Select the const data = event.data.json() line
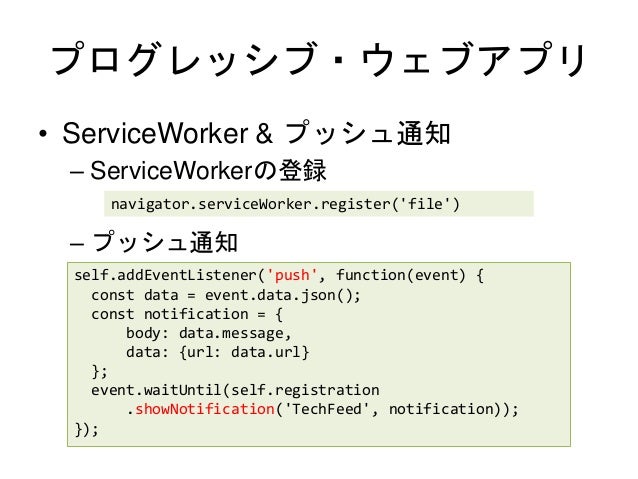This screenshot has width=638, height=479. [226, 295]
